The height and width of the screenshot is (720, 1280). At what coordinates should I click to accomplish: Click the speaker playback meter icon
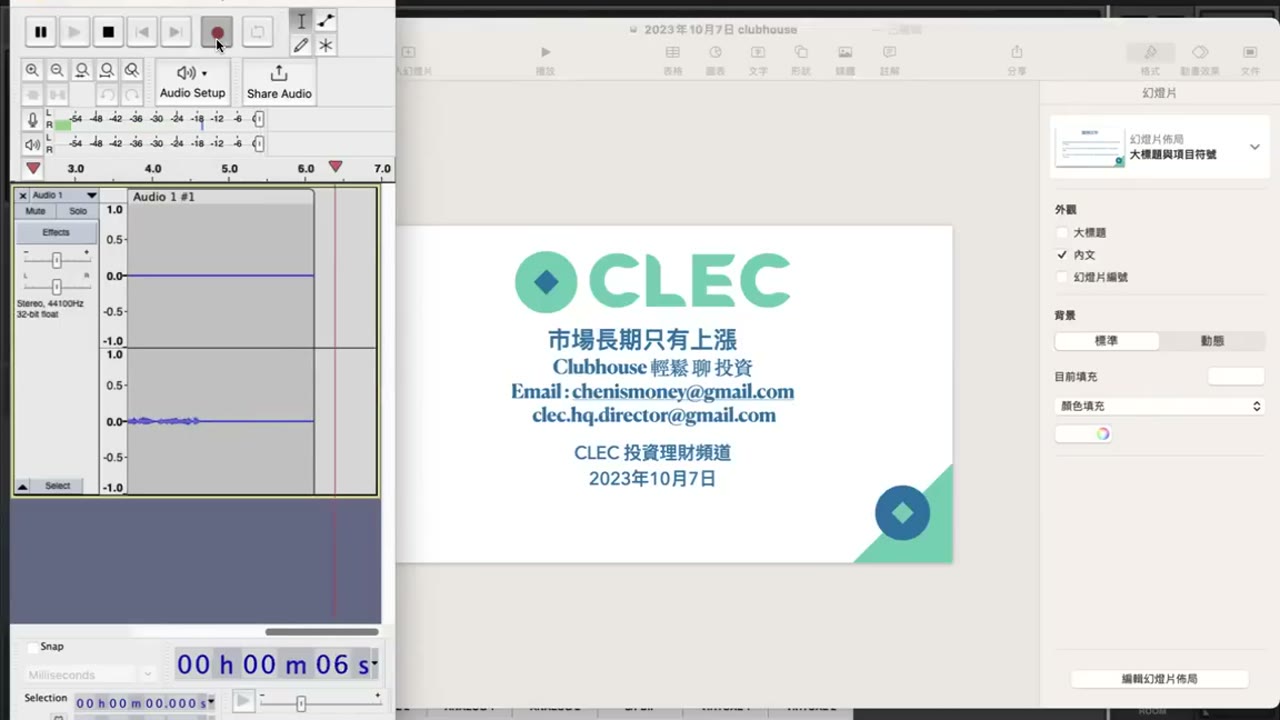coord(33,144)
